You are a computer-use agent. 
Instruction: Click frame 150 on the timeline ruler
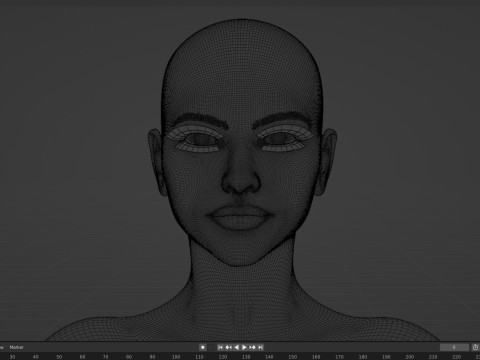click(293, 357)
